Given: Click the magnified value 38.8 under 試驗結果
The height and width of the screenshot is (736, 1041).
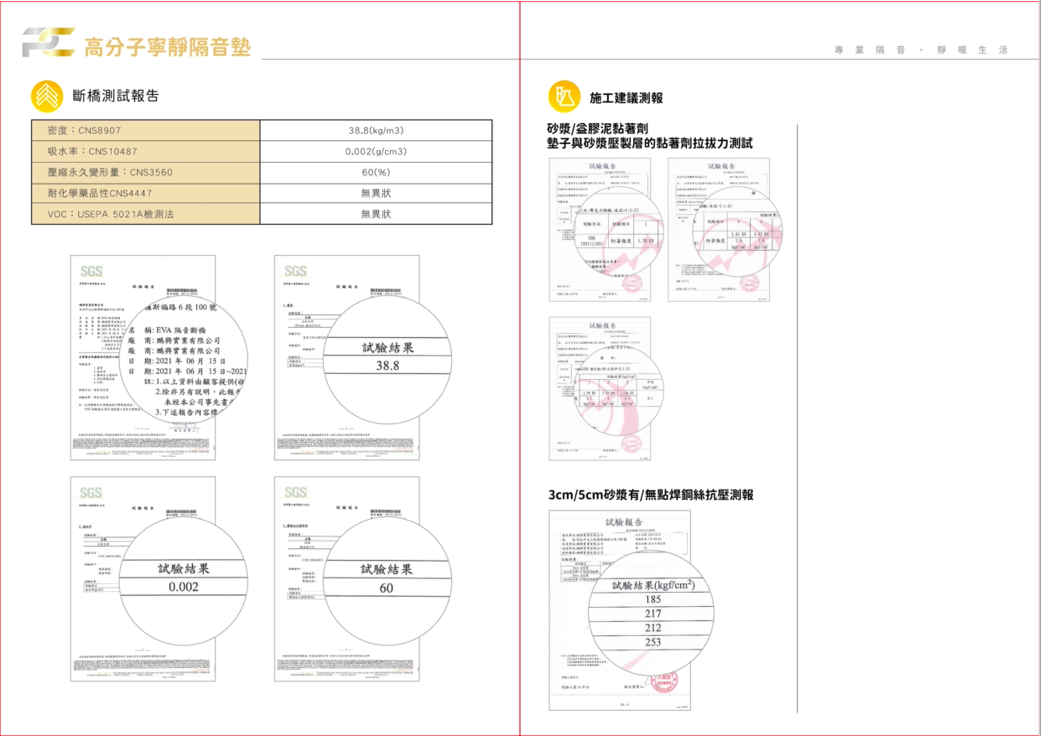Looking at the screenshot, I should pos(388,366).
